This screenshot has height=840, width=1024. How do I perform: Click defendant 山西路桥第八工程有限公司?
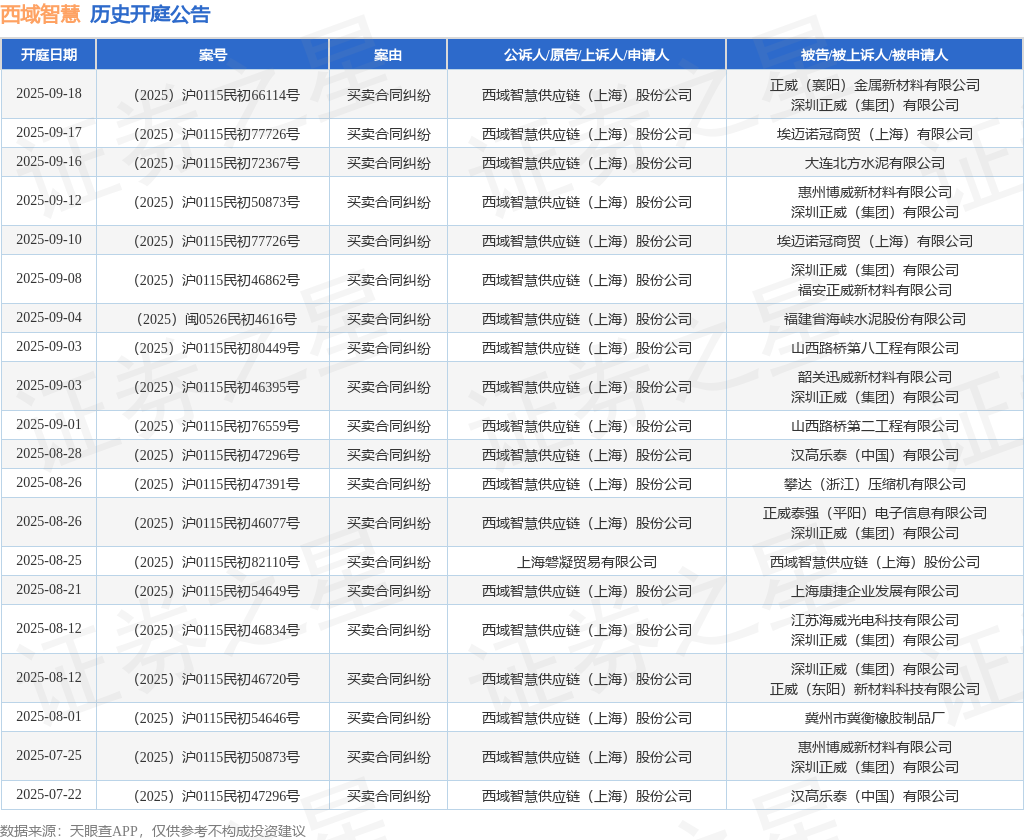point(874,347)
